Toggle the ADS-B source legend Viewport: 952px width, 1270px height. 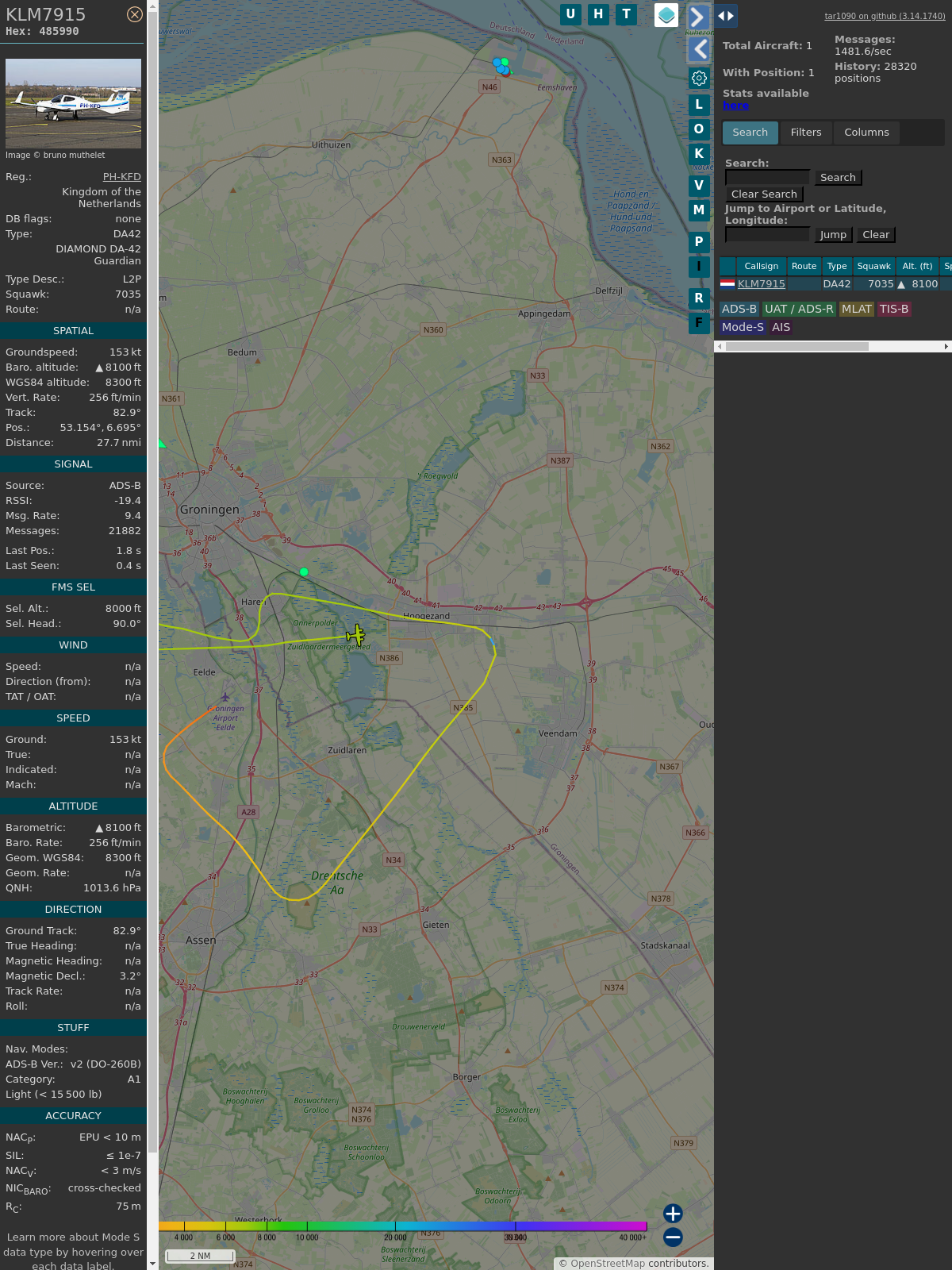739,310
